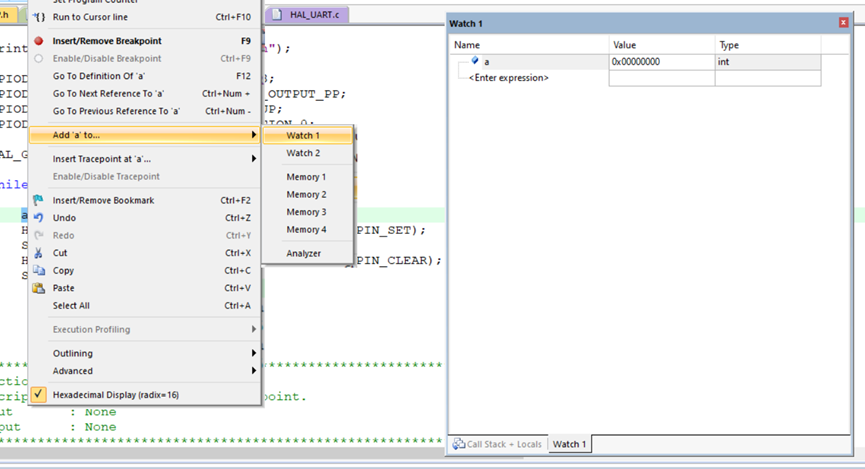Click the Undo arrow icon
This screenshot has height=469, width=865.
coord(39,218)
